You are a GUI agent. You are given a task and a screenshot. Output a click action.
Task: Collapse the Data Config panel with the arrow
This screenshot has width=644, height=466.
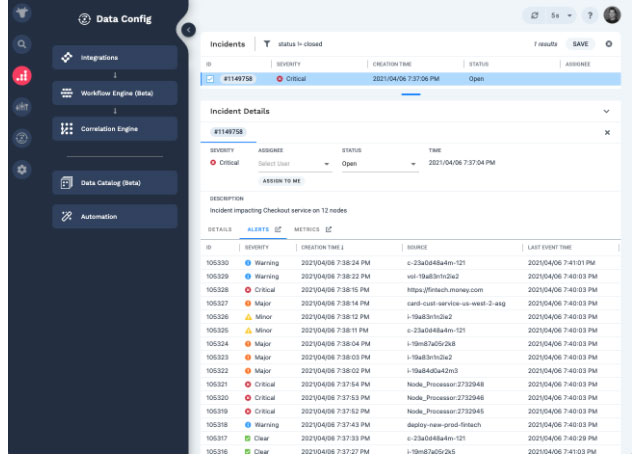(189, 30)
